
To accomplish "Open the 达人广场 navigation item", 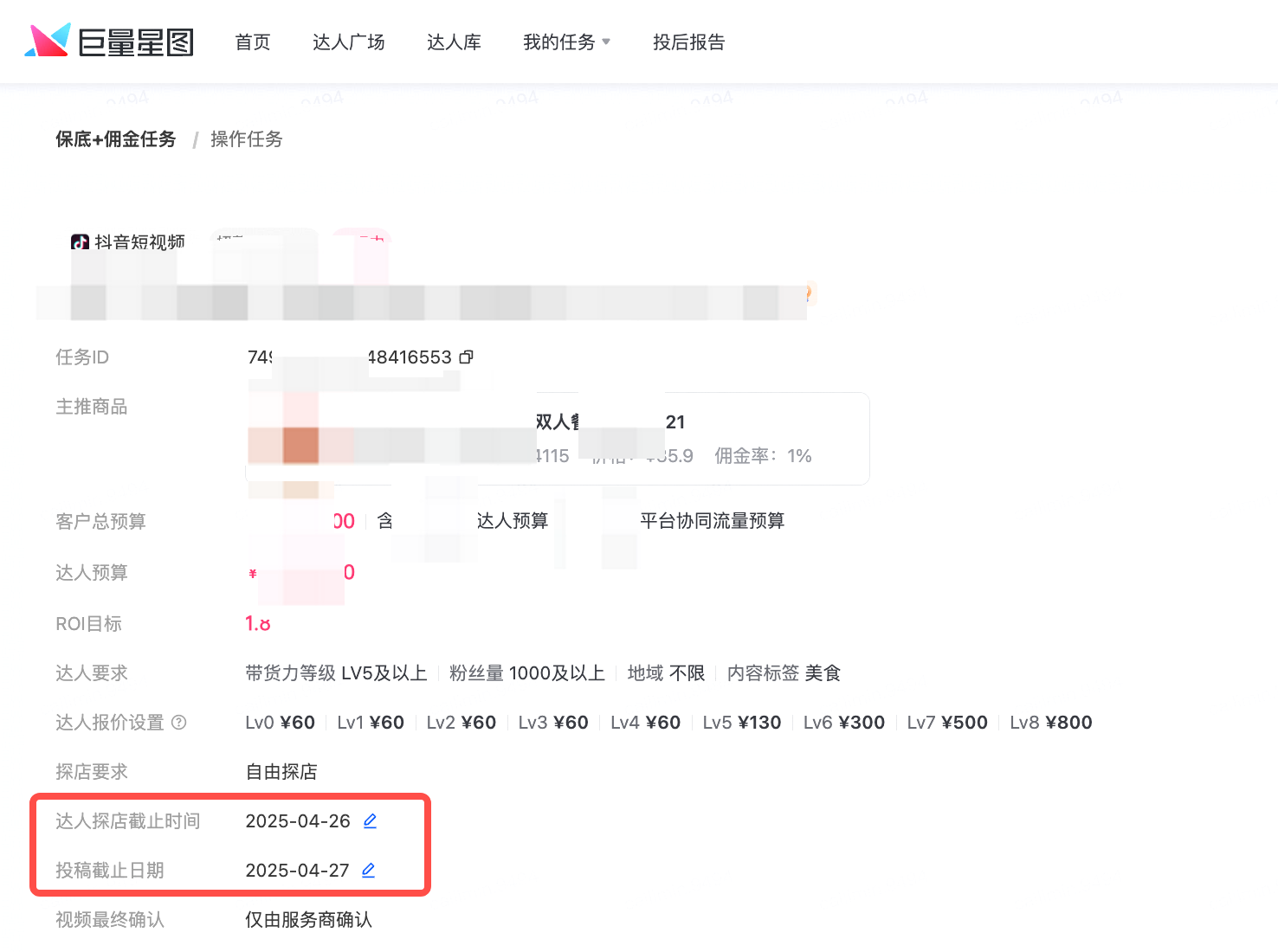I will 348,42.
